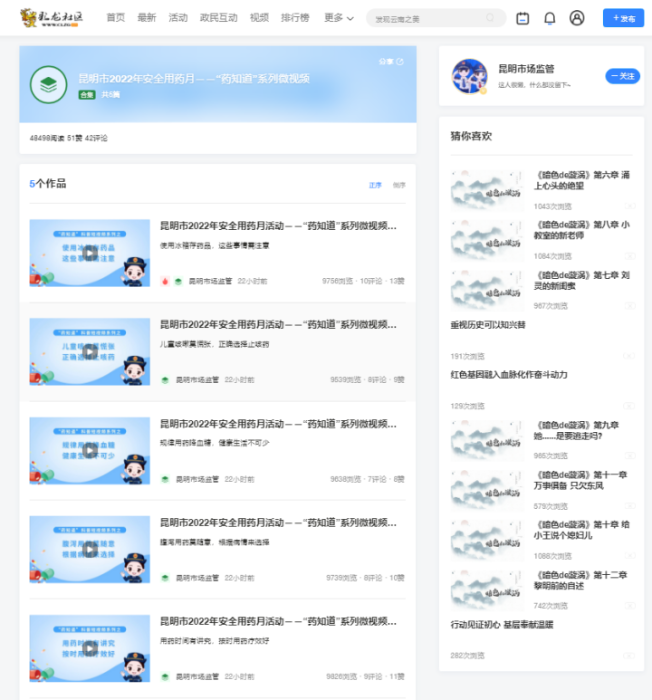Click the 发布 publish button
The width and height of the screenshot is (652, 700).
(623, 18)
